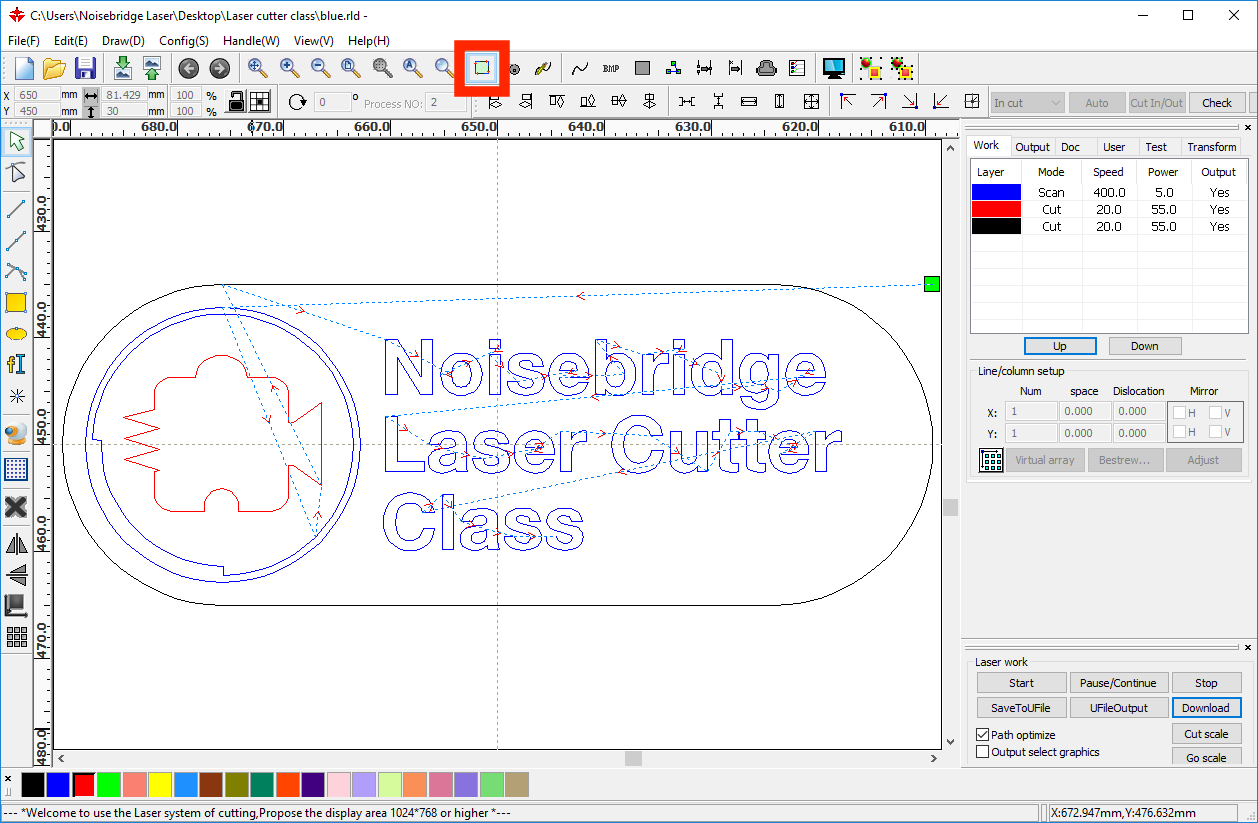Select the Ellipse drawing tool
Viewport: 1258px width, 823px height.
[x=16, y=334]
